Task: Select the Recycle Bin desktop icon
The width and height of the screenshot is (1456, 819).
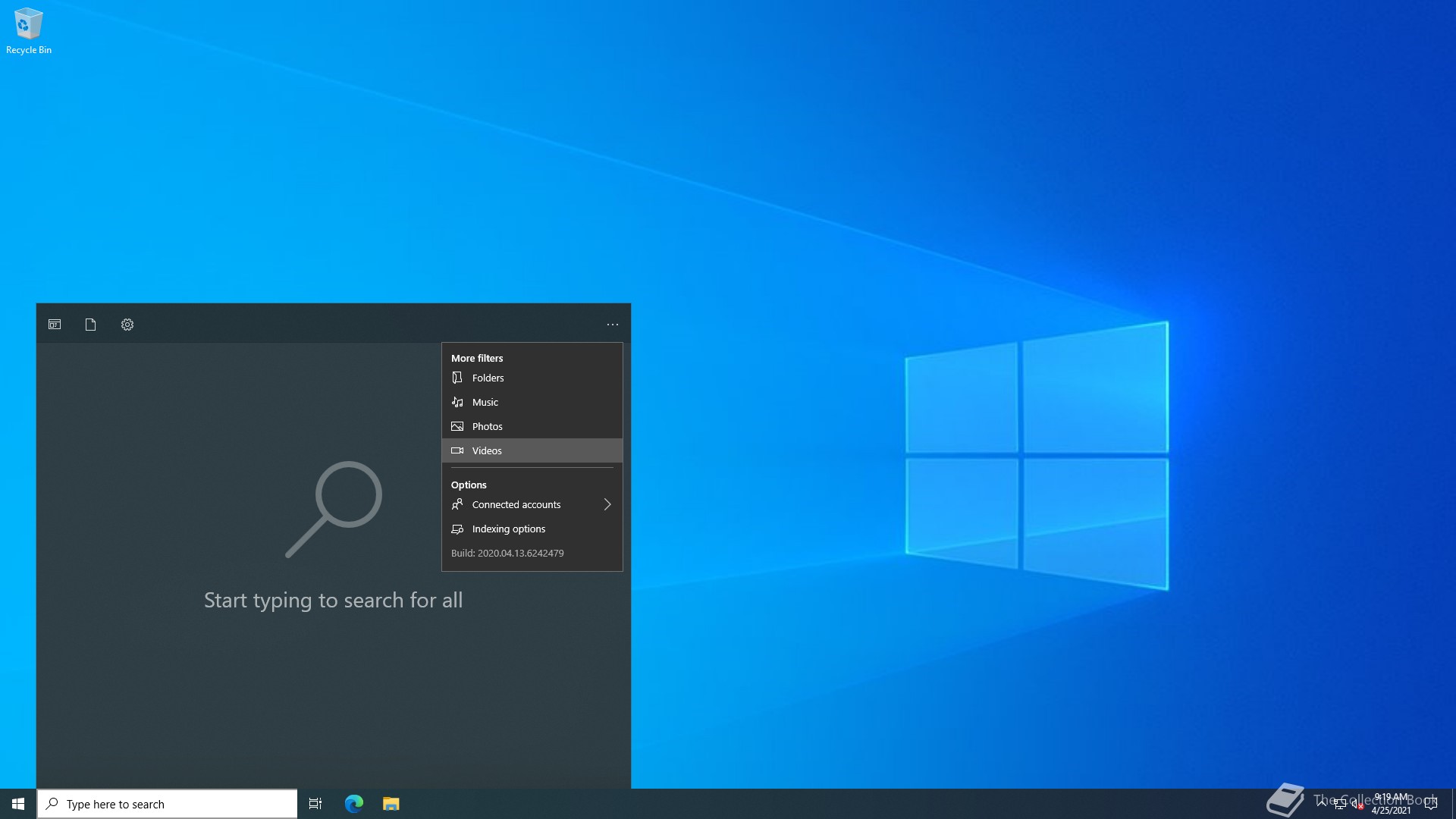Action: click(29, 31)
